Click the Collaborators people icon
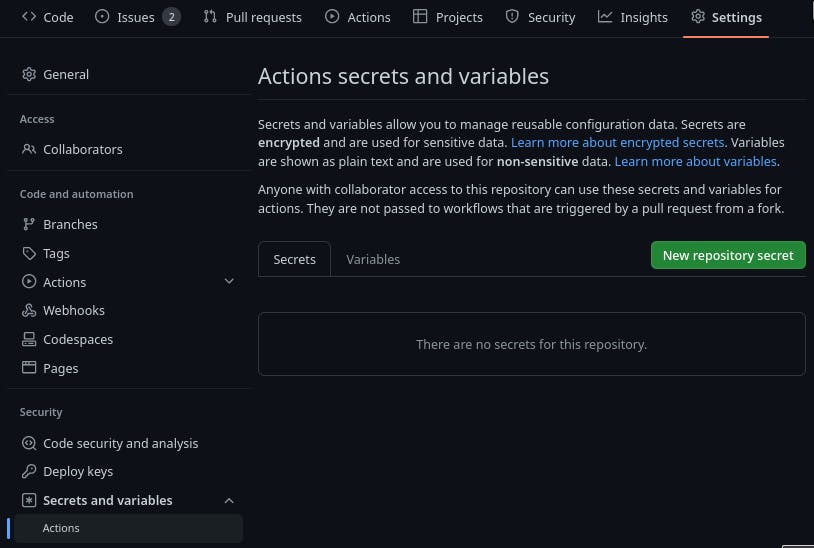Image resolution: width=814 pixels, height=548 pixels. (x=29, y=149)
